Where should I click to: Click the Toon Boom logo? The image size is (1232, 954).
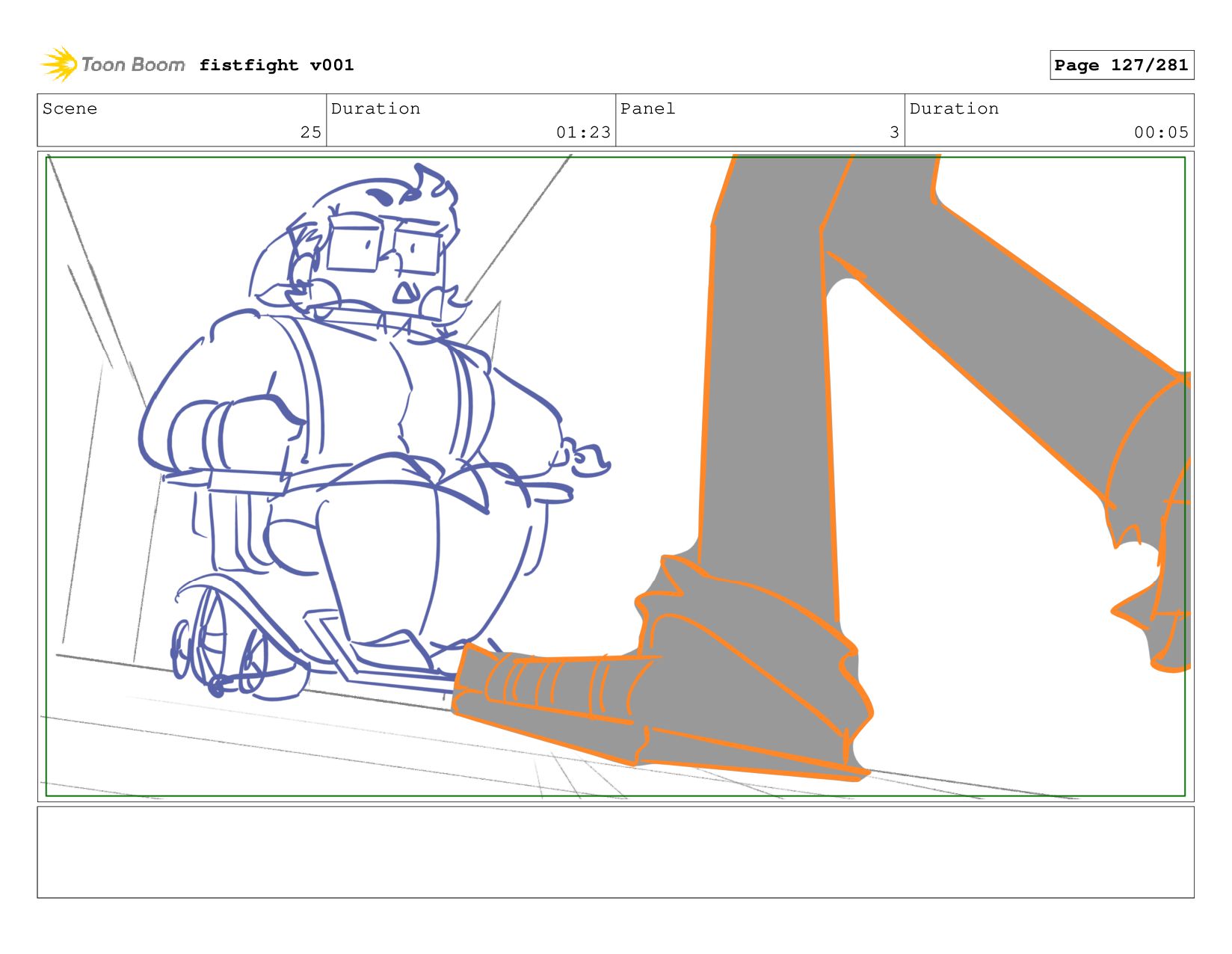[x=113, y=65]
